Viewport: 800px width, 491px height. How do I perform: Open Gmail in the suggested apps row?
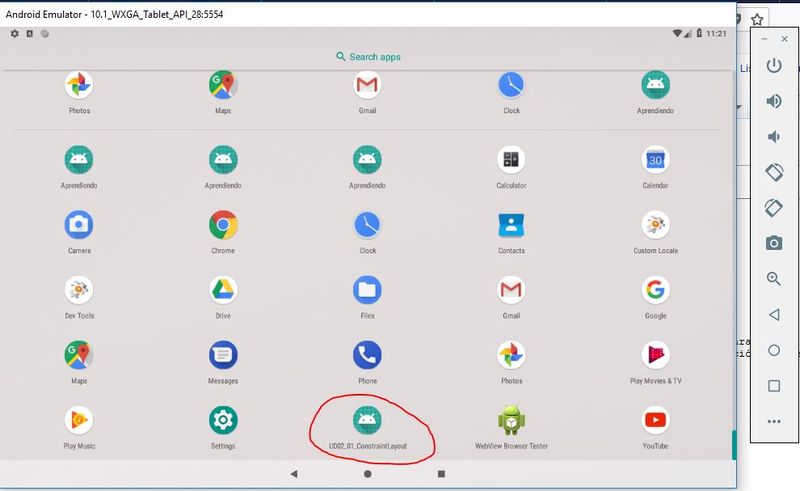[x=367, y=85]
